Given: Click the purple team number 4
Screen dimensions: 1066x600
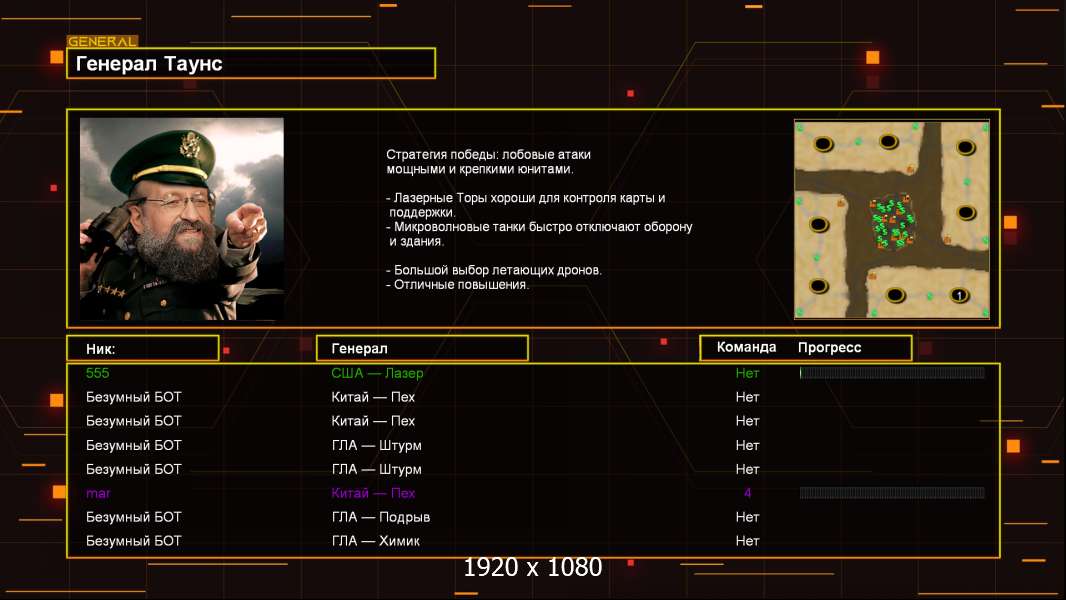Looking at the screenshot, I should pos(747,493).
